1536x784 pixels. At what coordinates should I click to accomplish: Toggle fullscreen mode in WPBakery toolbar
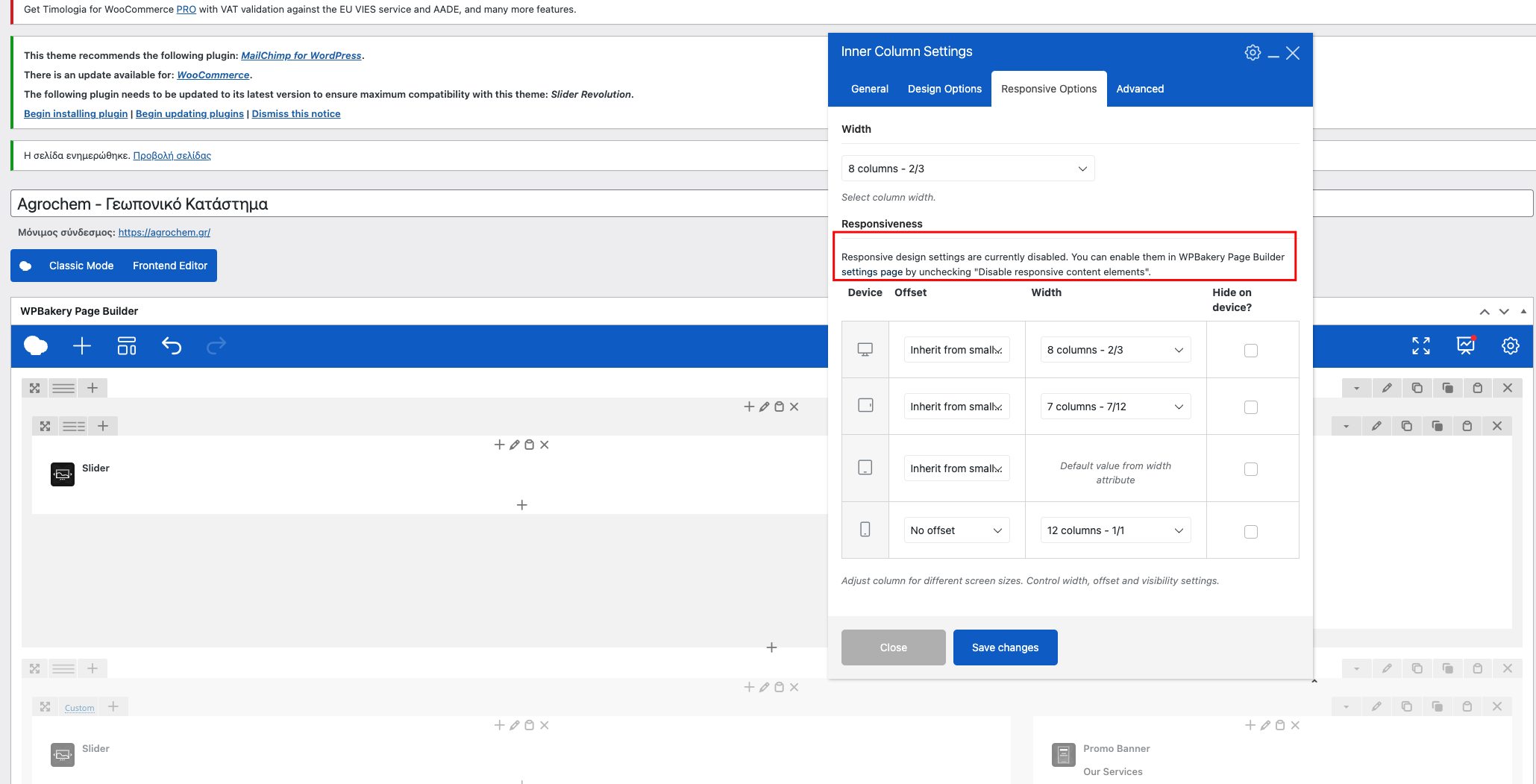[x=1421, y=345]
